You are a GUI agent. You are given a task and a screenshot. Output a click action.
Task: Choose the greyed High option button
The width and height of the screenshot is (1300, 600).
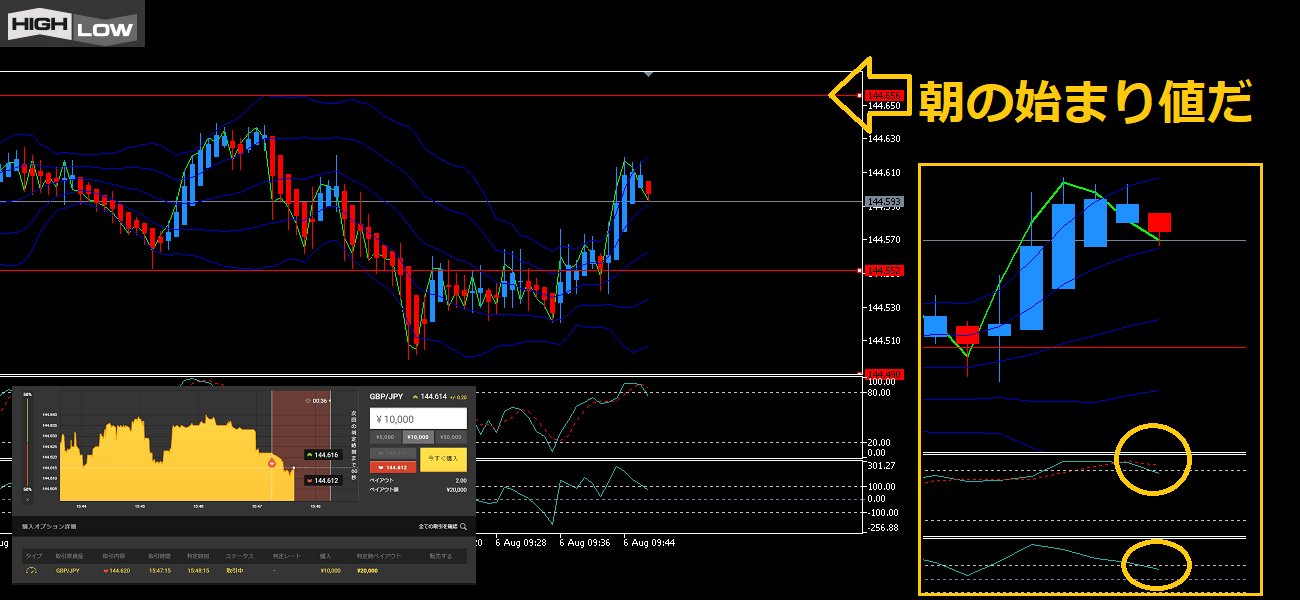(x=393, y=453)
